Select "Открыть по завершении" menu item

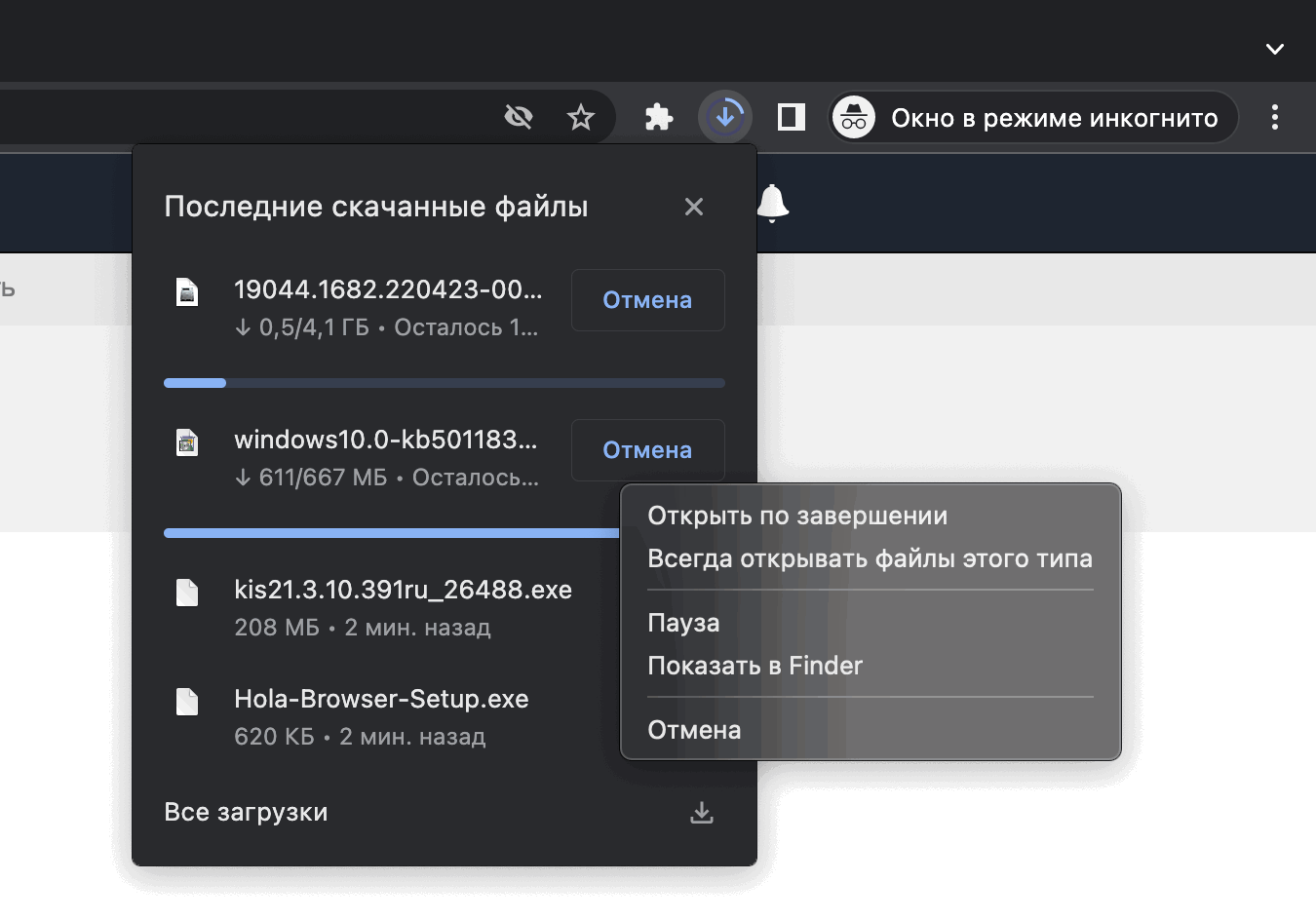coord(797,516)
